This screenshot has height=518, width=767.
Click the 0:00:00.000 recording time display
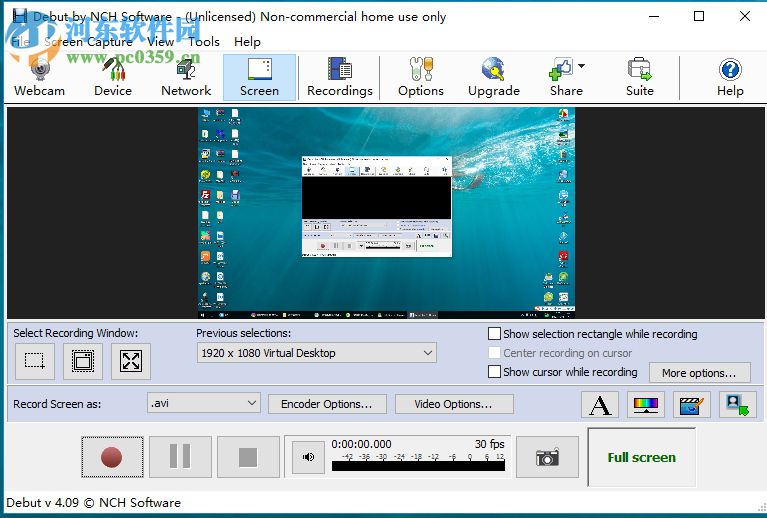(x=361, y=444)
